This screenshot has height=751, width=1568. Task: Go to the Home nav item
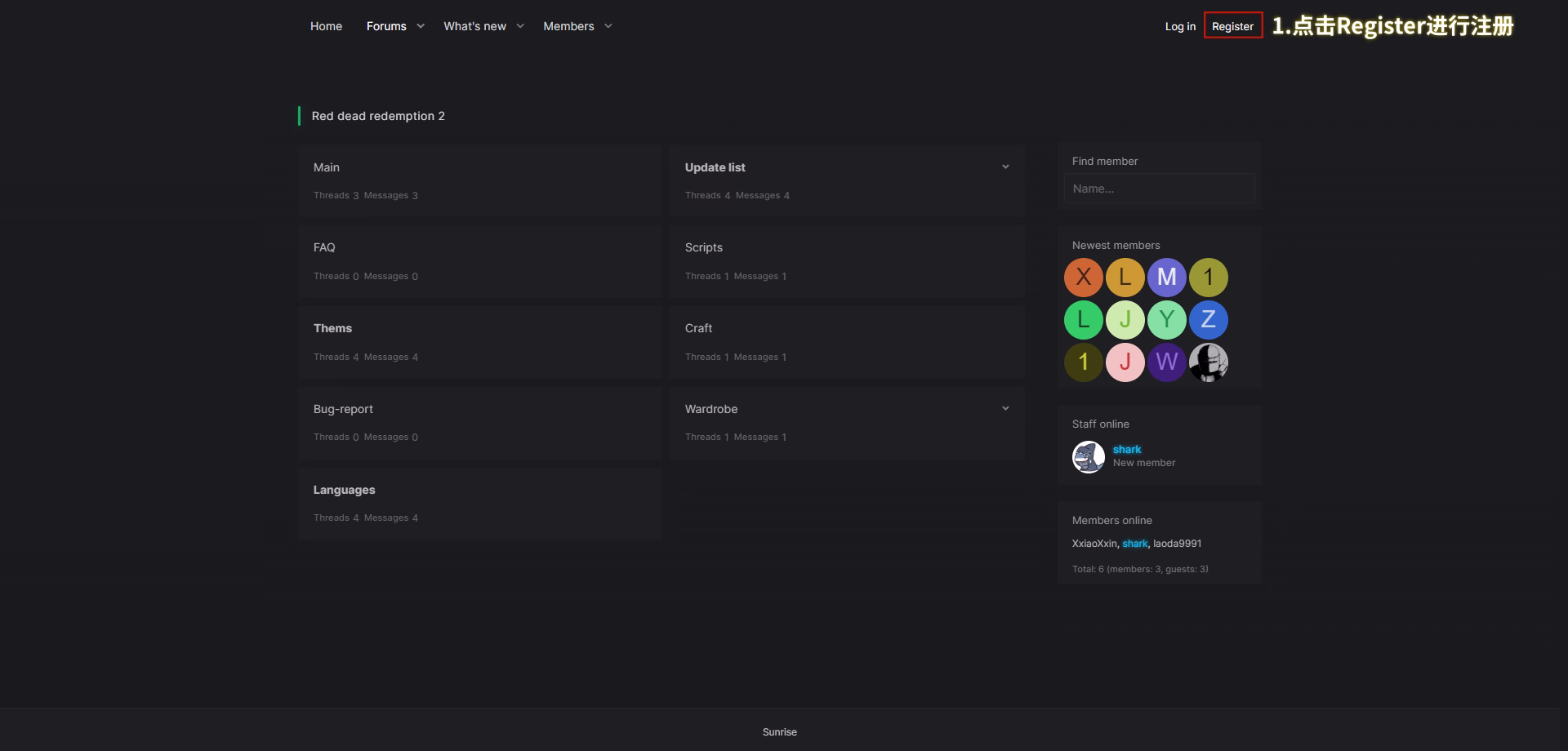pos(326,26)
